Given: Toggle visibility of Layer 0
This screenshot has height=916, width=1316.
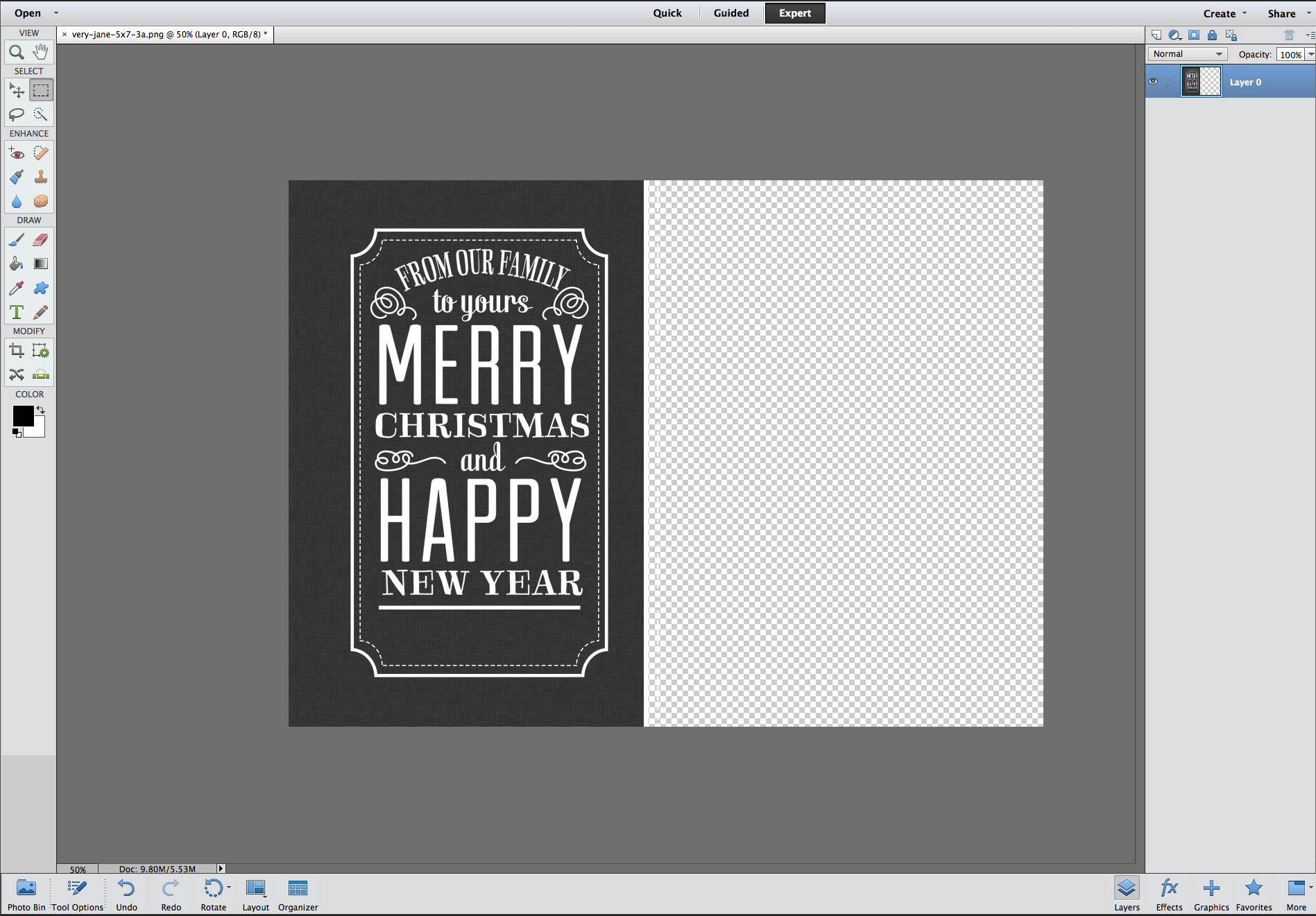Looking at the screenshot, I should (1153, 81).
